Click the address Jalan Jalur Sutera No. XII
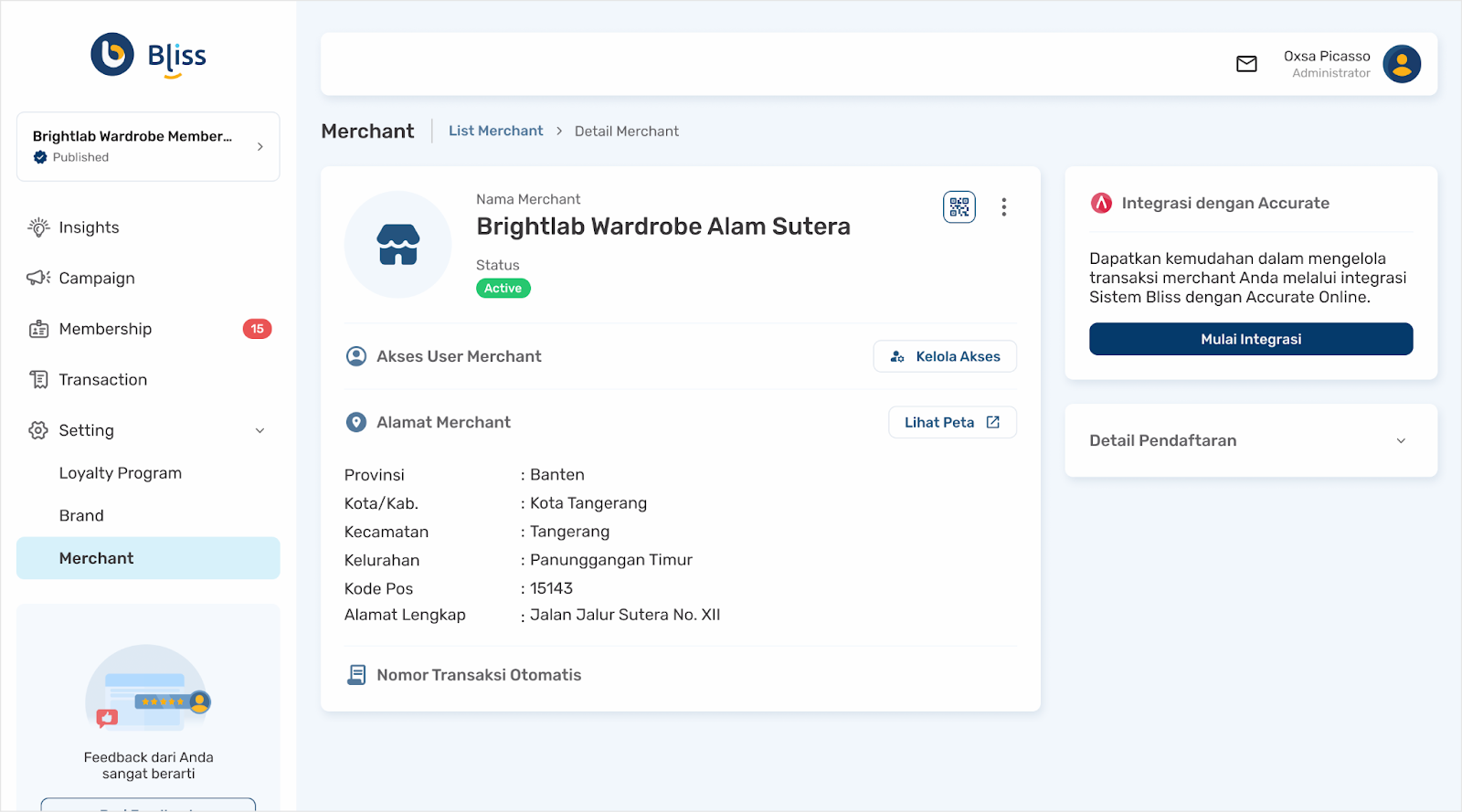 pyautogui.click(x=625, y=615)
